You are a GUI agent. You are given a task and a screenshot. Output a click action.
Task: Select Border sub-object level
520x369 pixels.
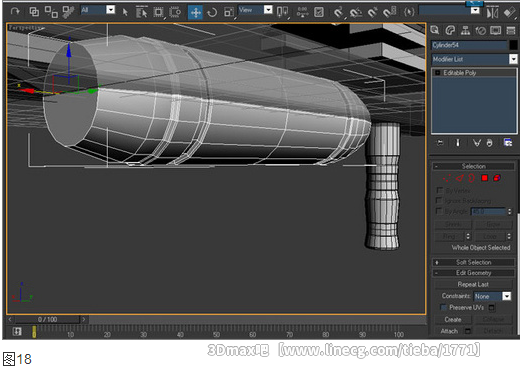point(471,178)
